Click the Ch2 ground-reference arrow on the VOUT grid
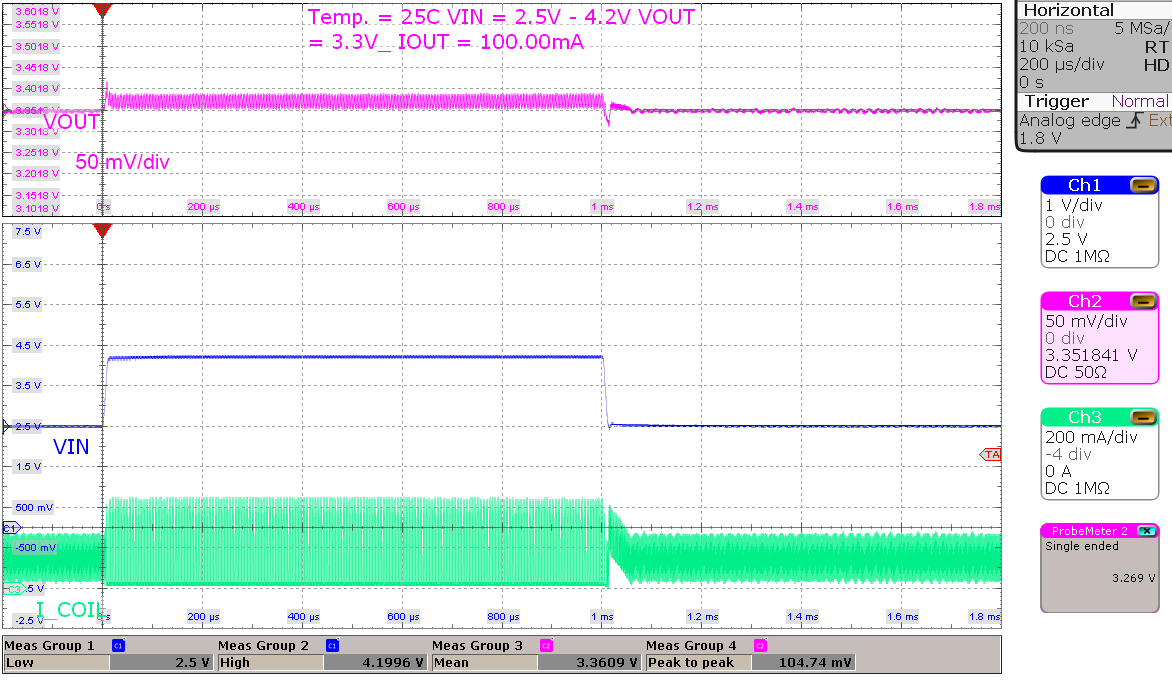 5,111
